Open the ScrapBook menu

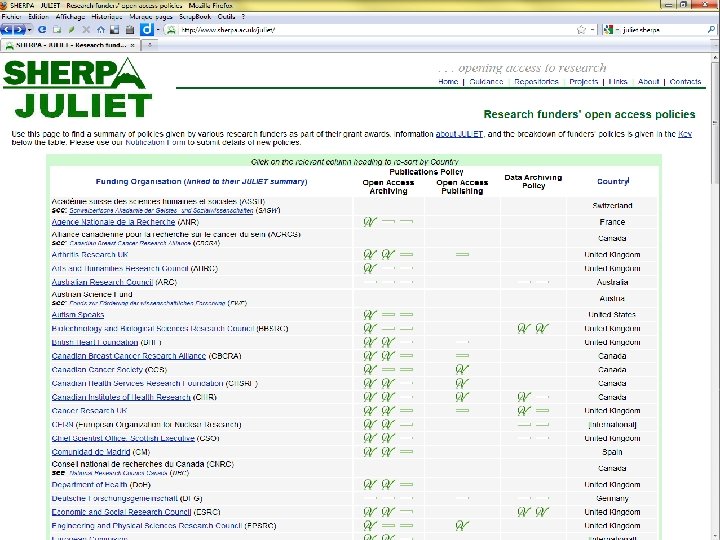coord(195,17)
